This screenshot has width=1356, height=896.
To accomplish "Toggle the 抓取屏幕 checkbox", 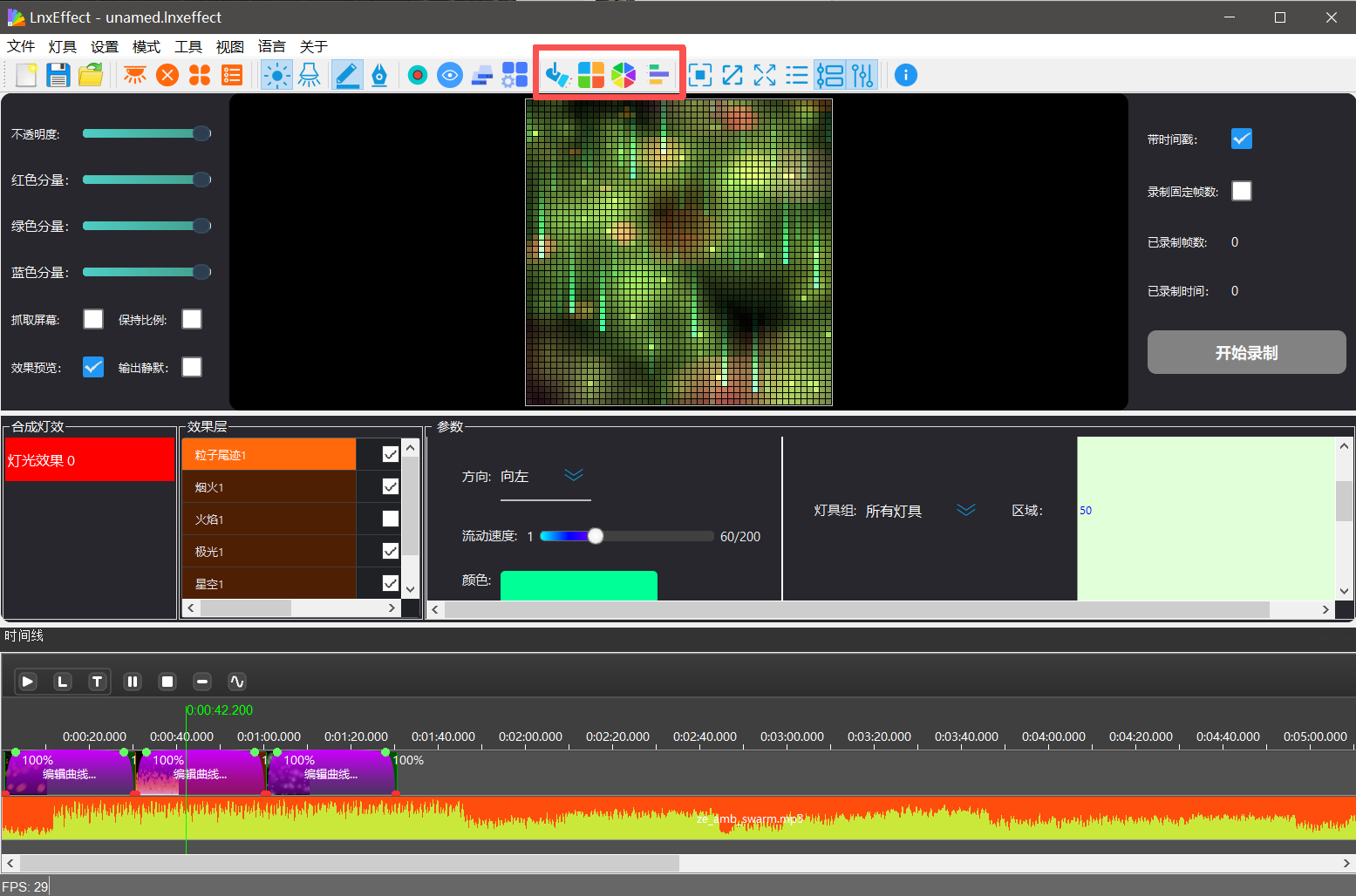I will (x=93, y=319).
